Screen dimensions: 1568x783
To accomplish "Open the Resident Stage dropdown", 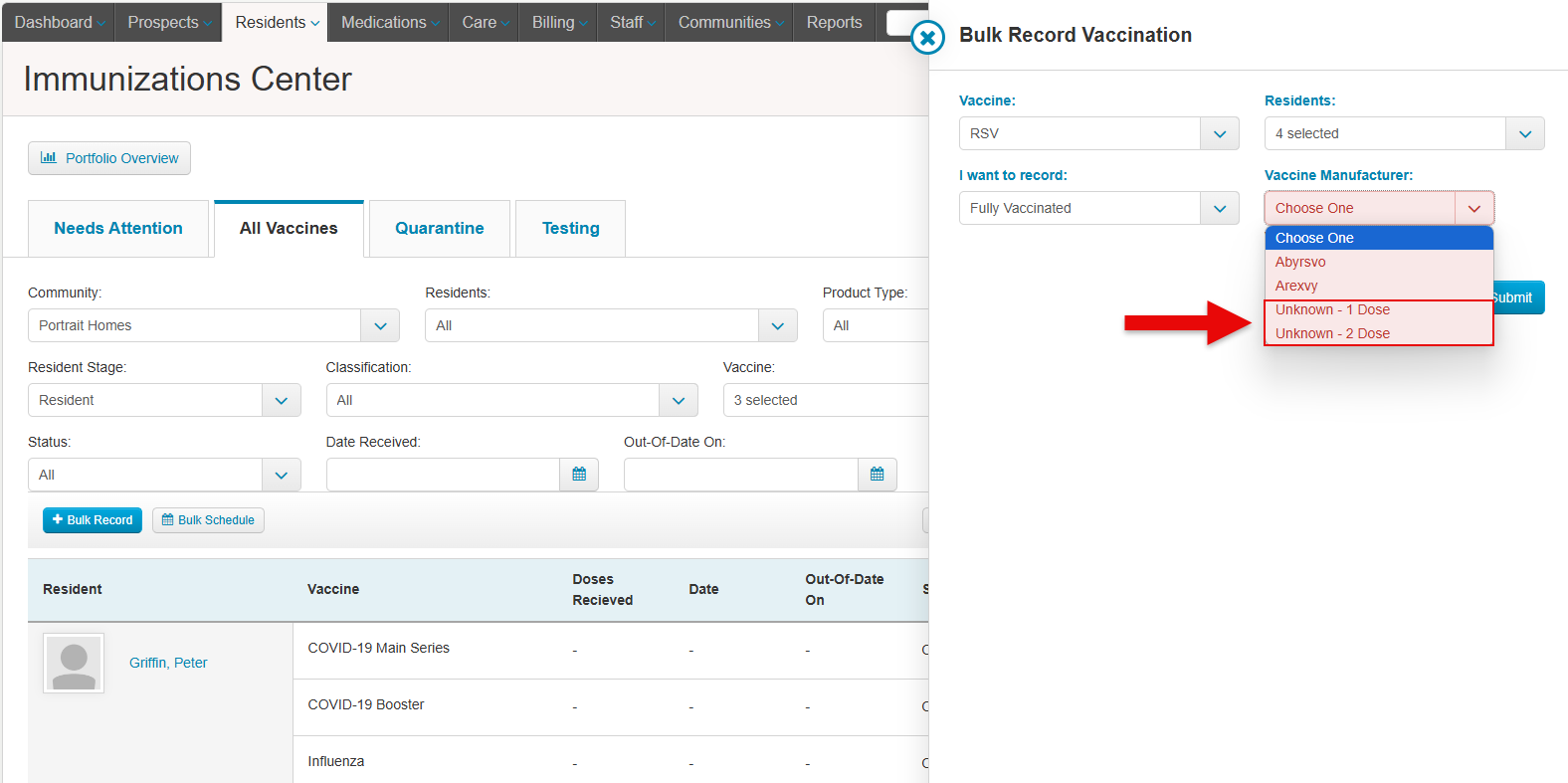I will tap(164, 400).
